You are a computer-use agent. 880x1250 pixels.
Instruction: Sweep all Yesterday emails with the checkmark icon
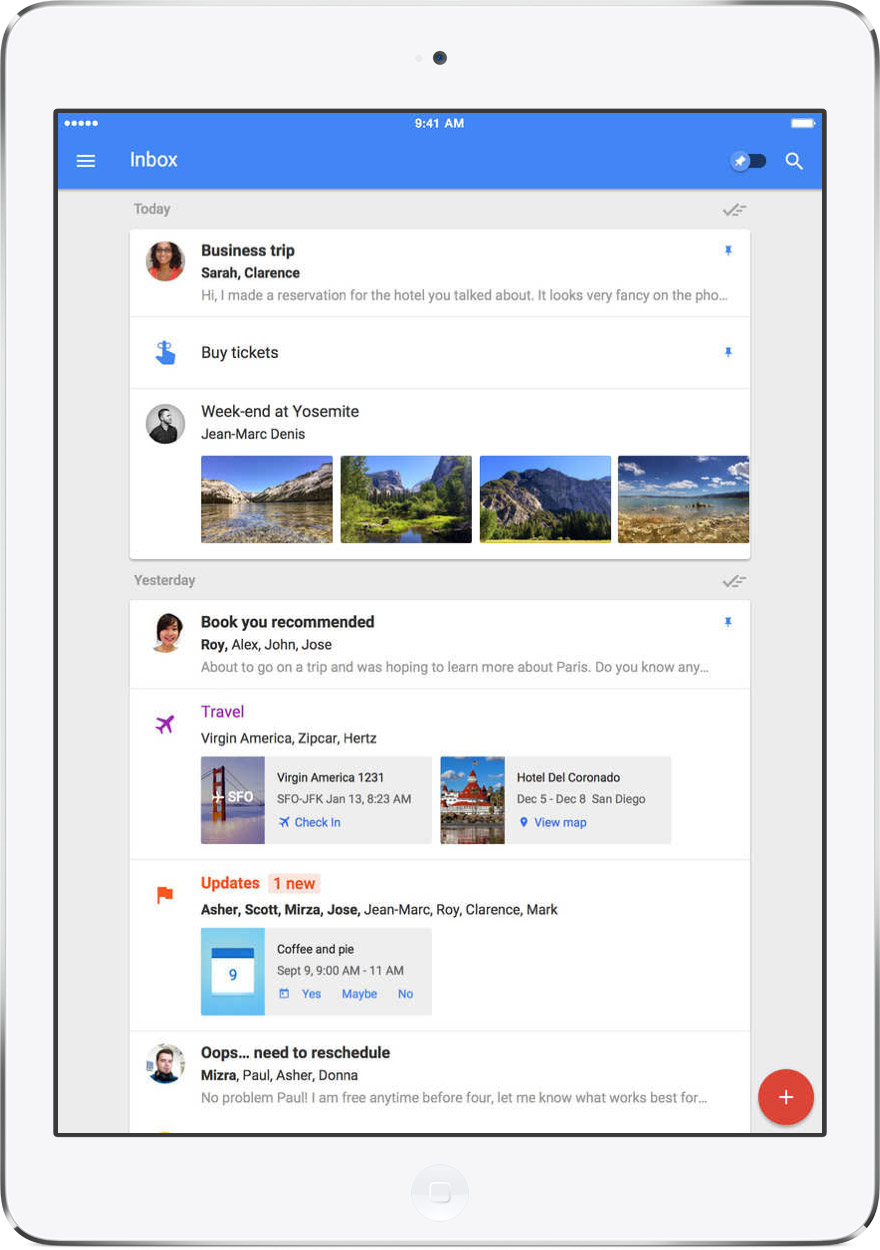coord(735,581)
